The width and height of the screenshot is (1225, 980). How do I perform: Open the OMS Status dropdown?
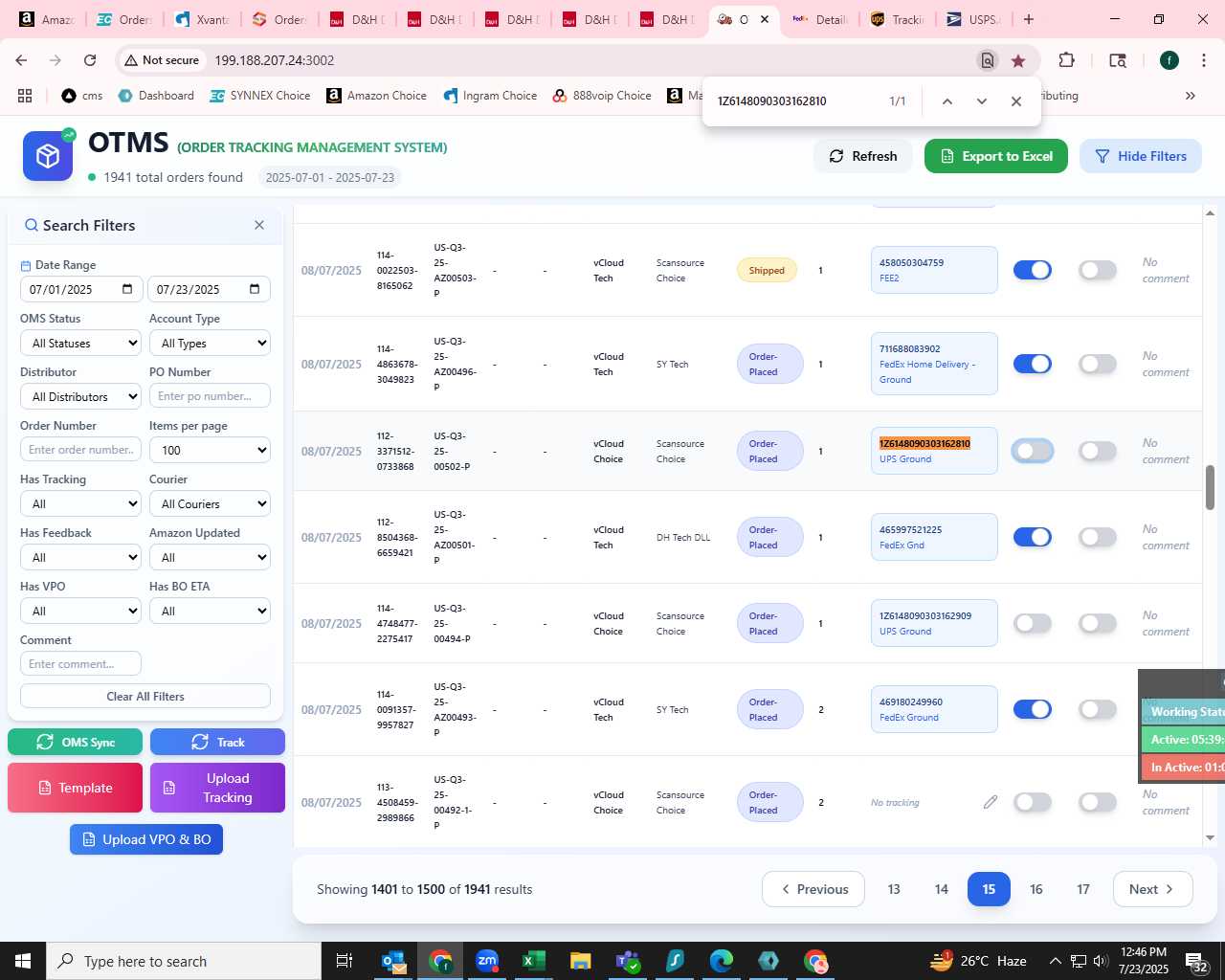pyautogui.click(x=80, y=343)
